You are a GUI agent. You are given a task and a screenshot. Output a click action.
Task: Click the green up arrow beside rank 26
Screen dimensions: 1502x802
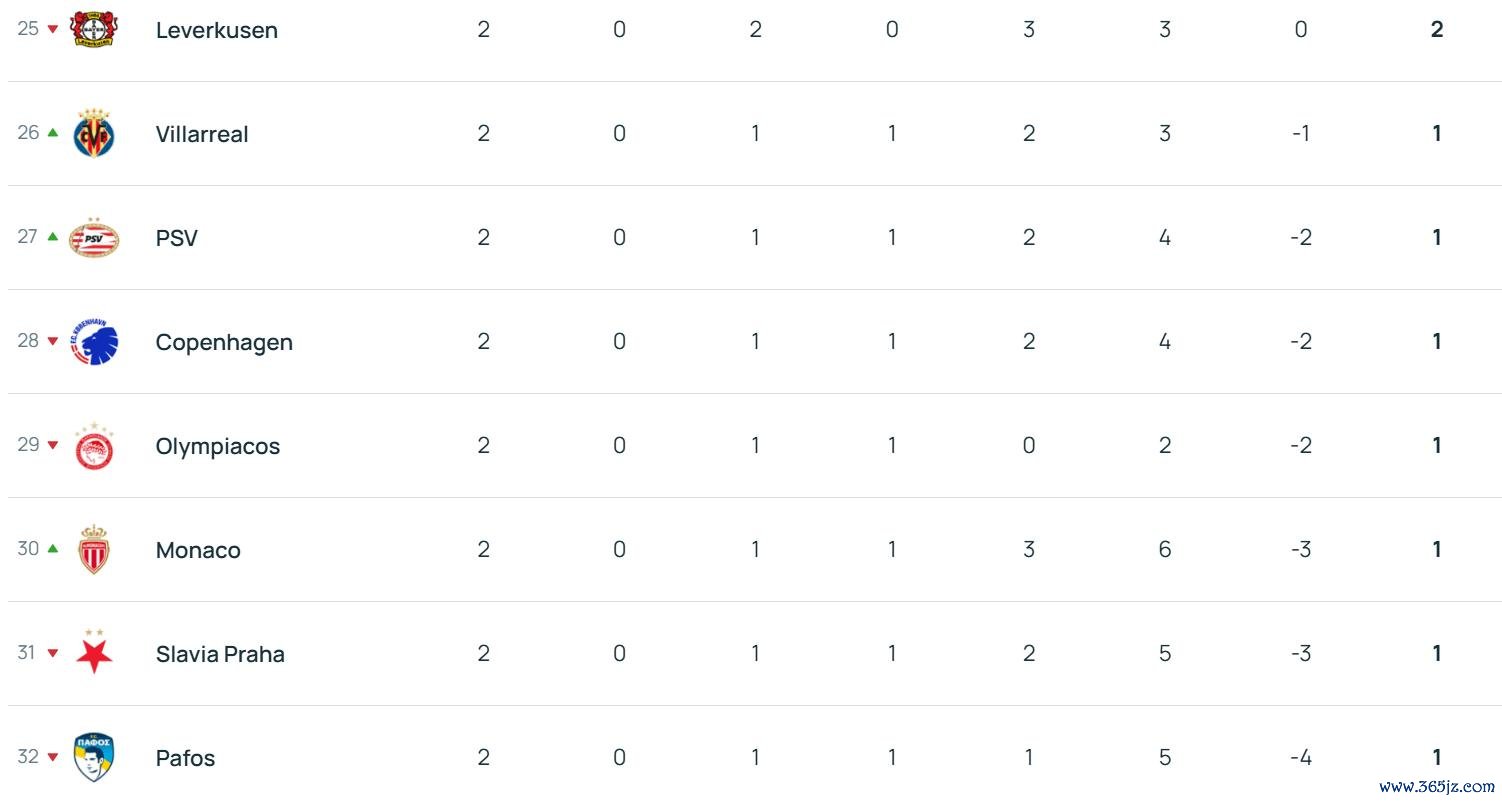(x=53, y=132)
